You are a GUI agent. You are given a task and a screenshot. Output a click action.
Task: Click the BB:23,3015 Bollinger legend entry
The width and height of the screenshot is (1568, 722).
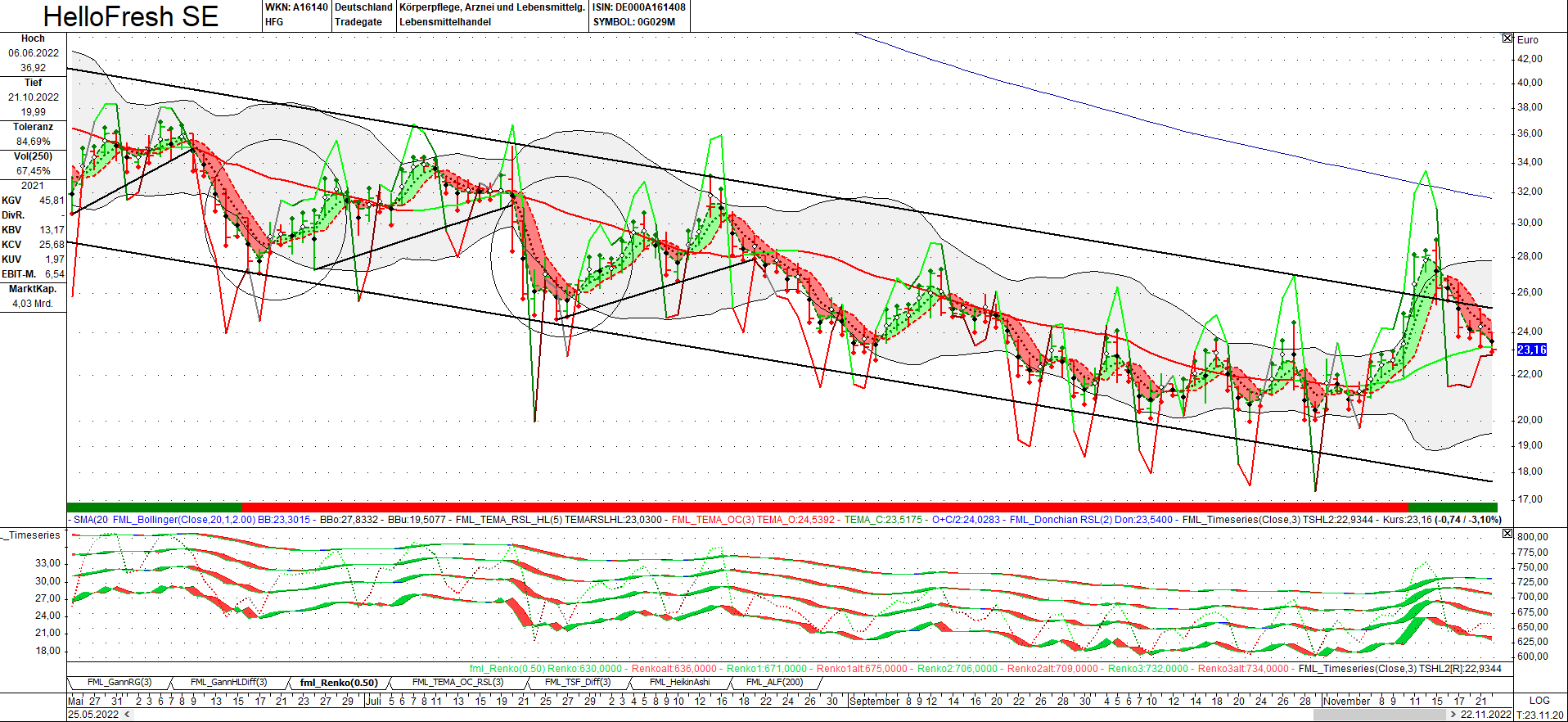[284, 520]
